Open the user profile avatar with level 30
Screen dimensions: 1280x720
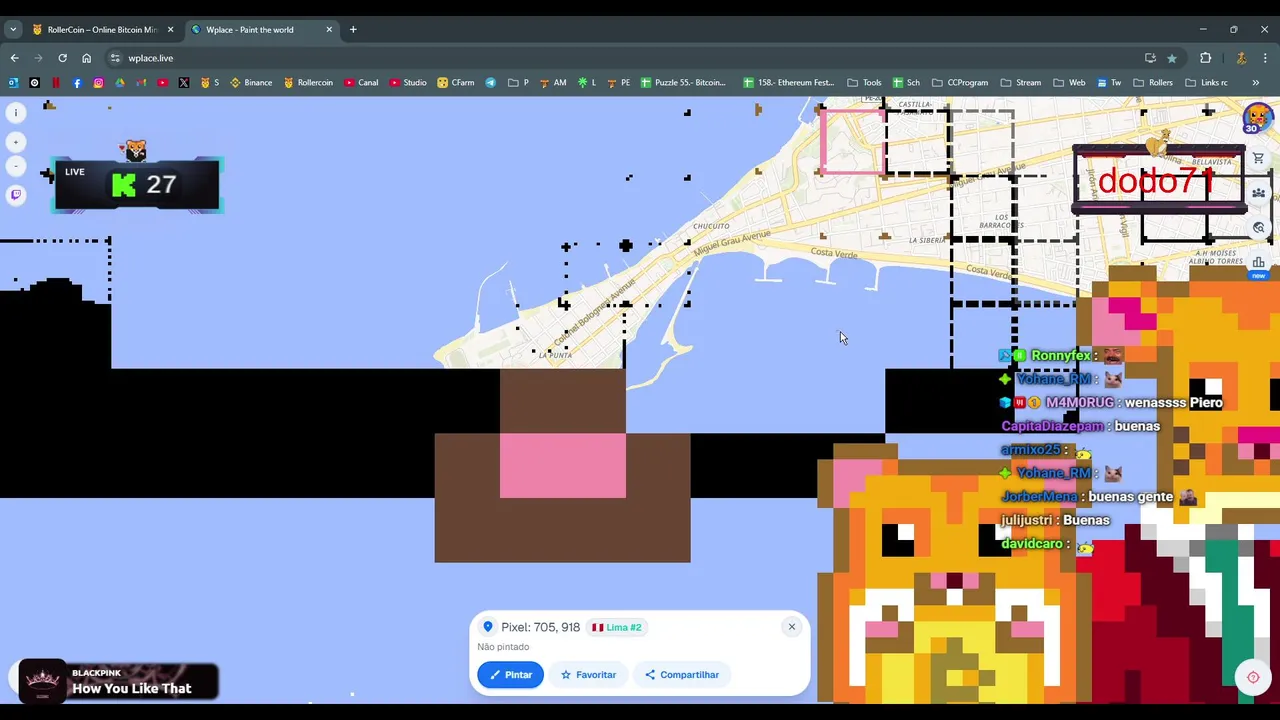1257,116
